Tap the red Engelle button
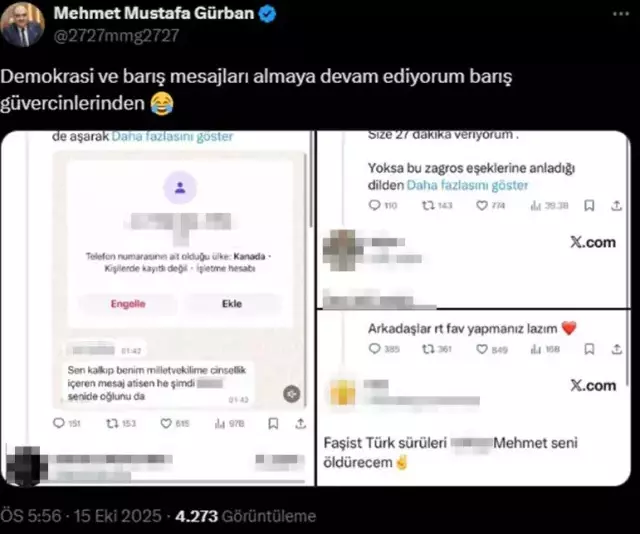Screen dimensions: 640x534 tap(128, 304)
